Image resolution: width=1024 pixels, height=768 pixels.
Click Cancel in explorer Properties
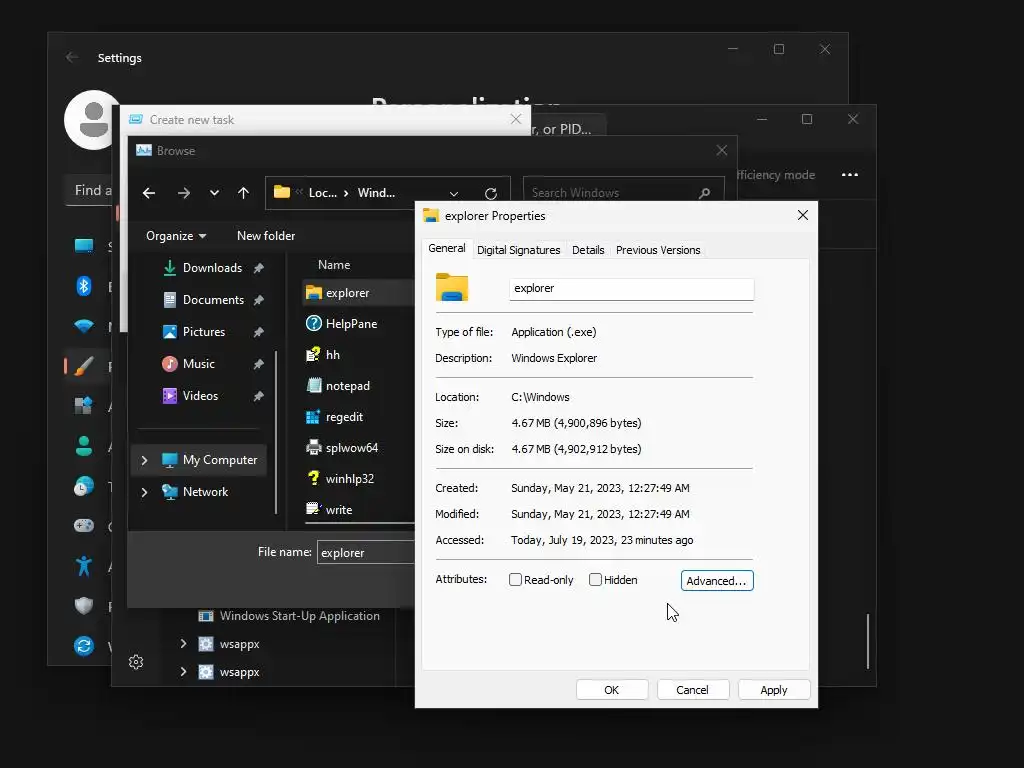(692, 690)
